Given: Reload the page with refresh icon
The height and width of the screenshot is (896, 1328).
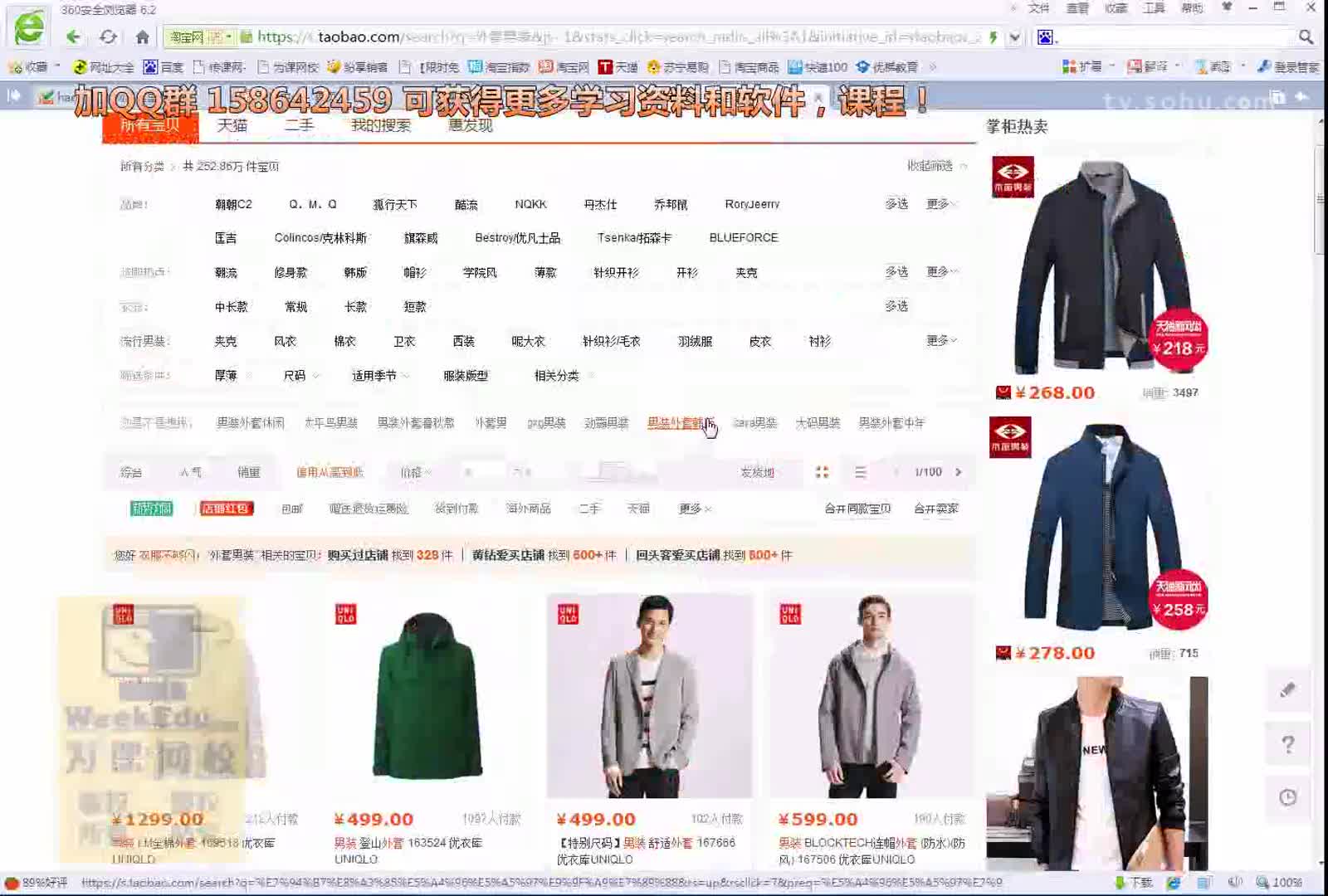Looking at the screenshot, I should [x=108, y=37].
